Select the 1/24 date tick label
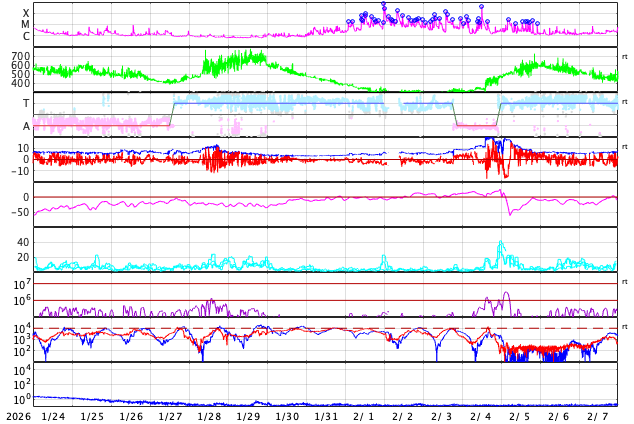Image resolution: width=634 pixels, height=424 pixels. [53, 416]
